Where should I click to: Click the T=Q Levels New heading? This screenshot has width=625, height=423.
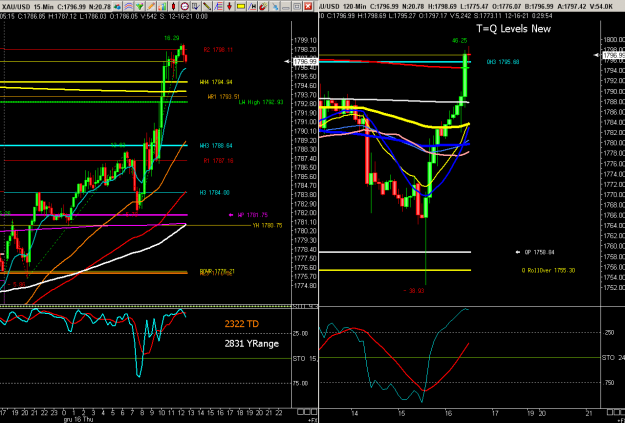[514, 28]
